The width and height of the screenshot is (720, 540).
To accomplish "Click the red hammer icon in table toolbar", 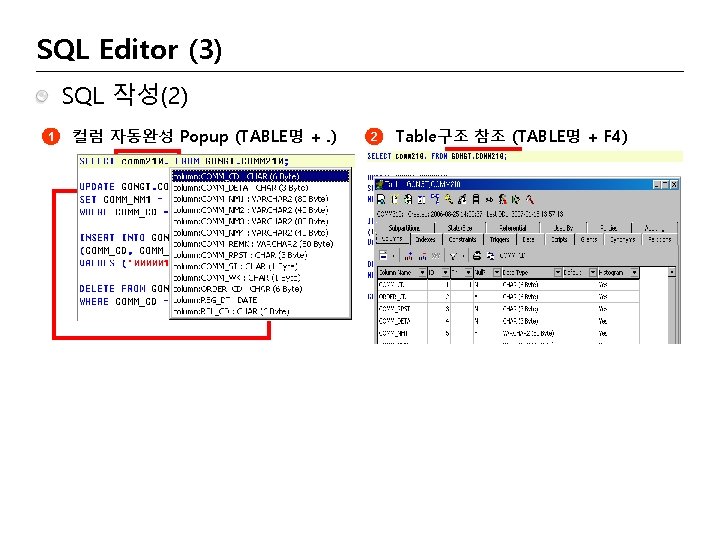I will point(530,199).
